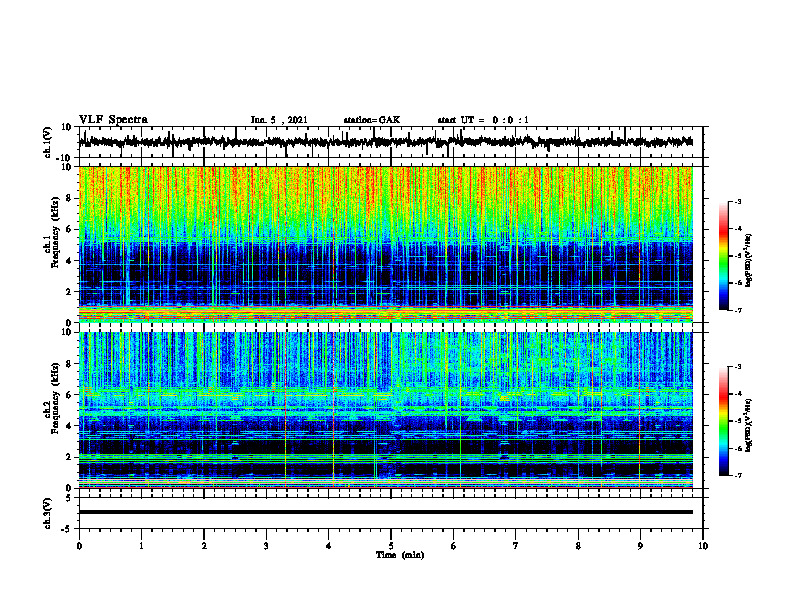Click the "8" kHz tick on ch.1 spectrogram
The height and width of the screenshot is (612, 792).
pos(70,198)
